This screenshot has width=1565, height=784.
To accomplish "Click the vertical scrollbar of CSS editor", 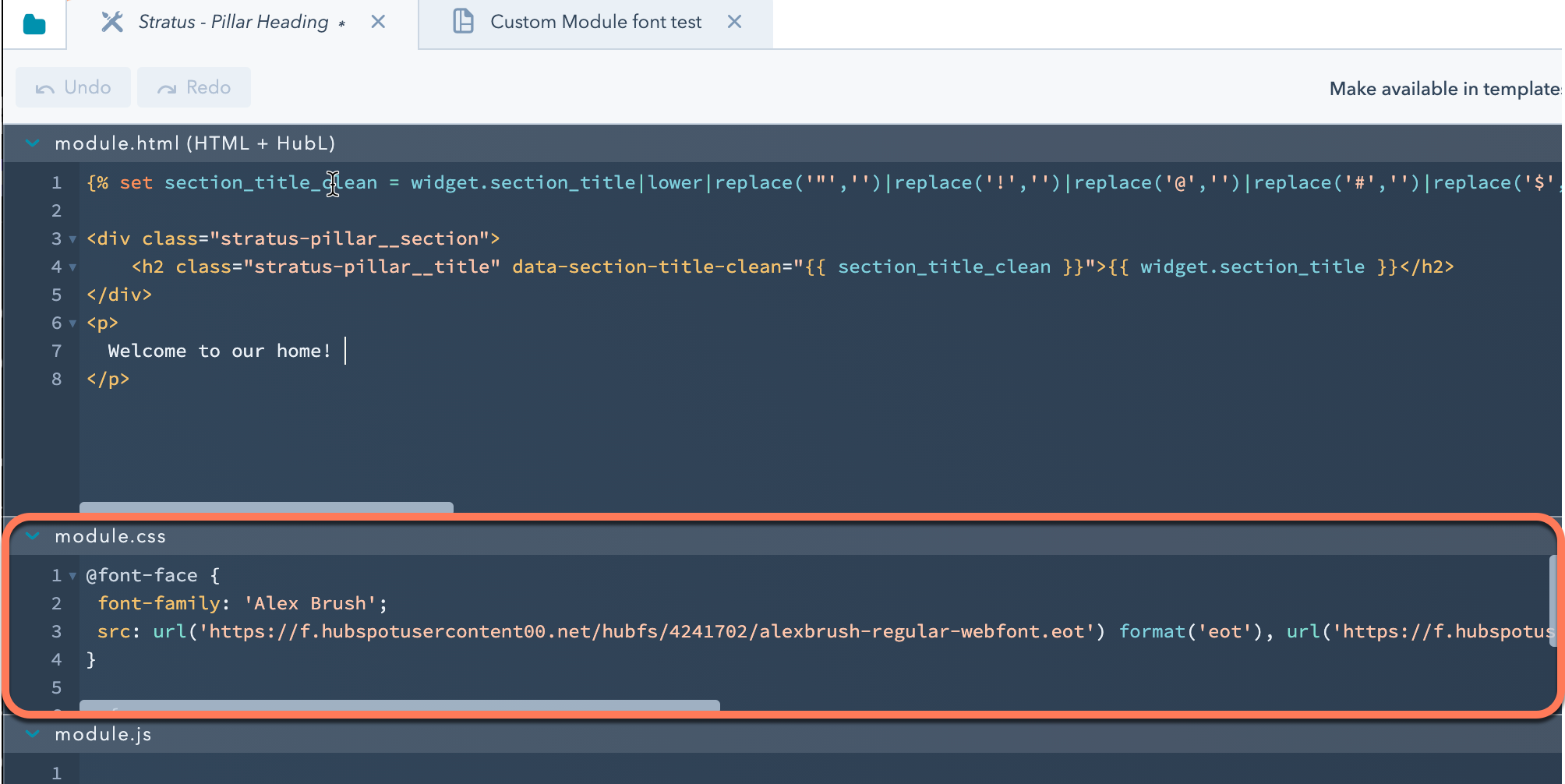I will [x=1553, y=600].
